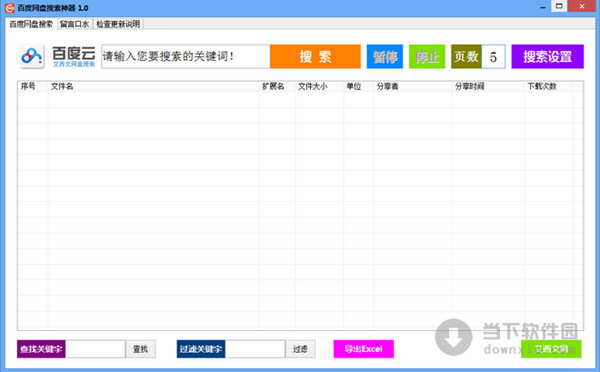The width and height of the screenshot is (600, 372).
Task: Click the blue 暂停 button
Action: pos(385,57)
